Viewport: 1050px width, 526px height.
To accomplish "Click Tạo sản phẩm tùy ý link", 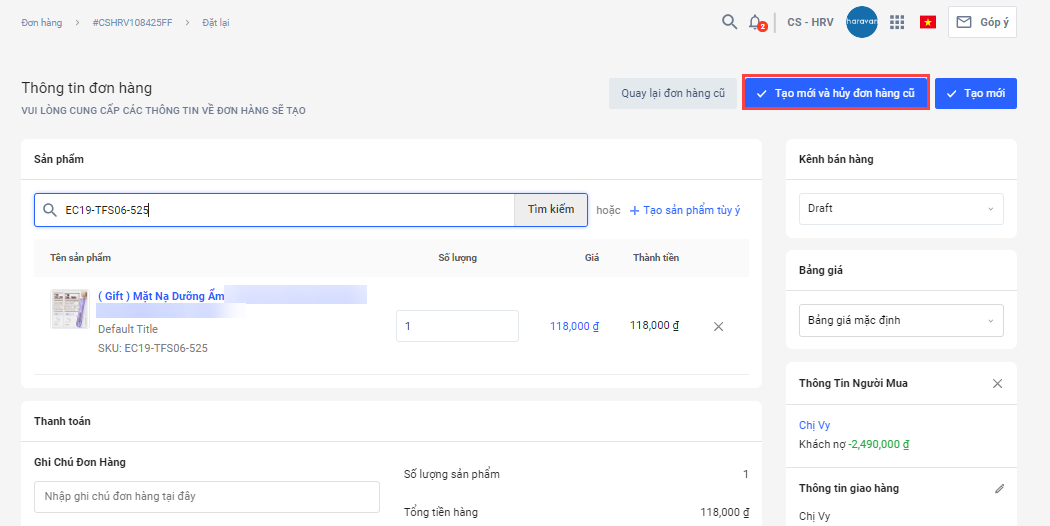I will tap(685, 210).
